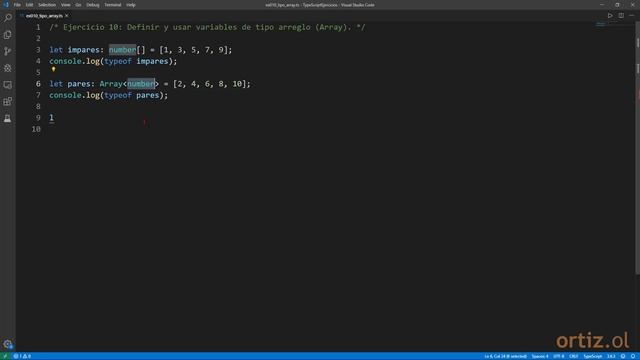
Task: Open the Manage gear at sidebar bottom
Action: pos(7,344)
